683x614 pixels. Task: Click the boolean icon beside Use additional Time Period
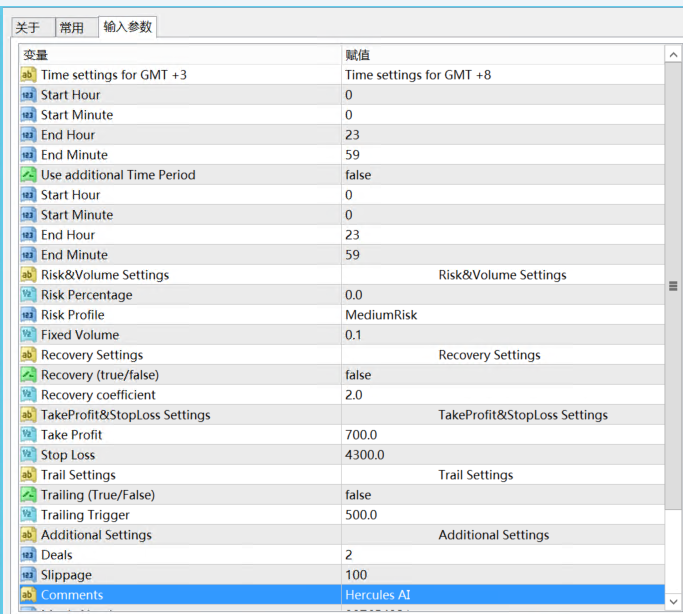(28, 175)
